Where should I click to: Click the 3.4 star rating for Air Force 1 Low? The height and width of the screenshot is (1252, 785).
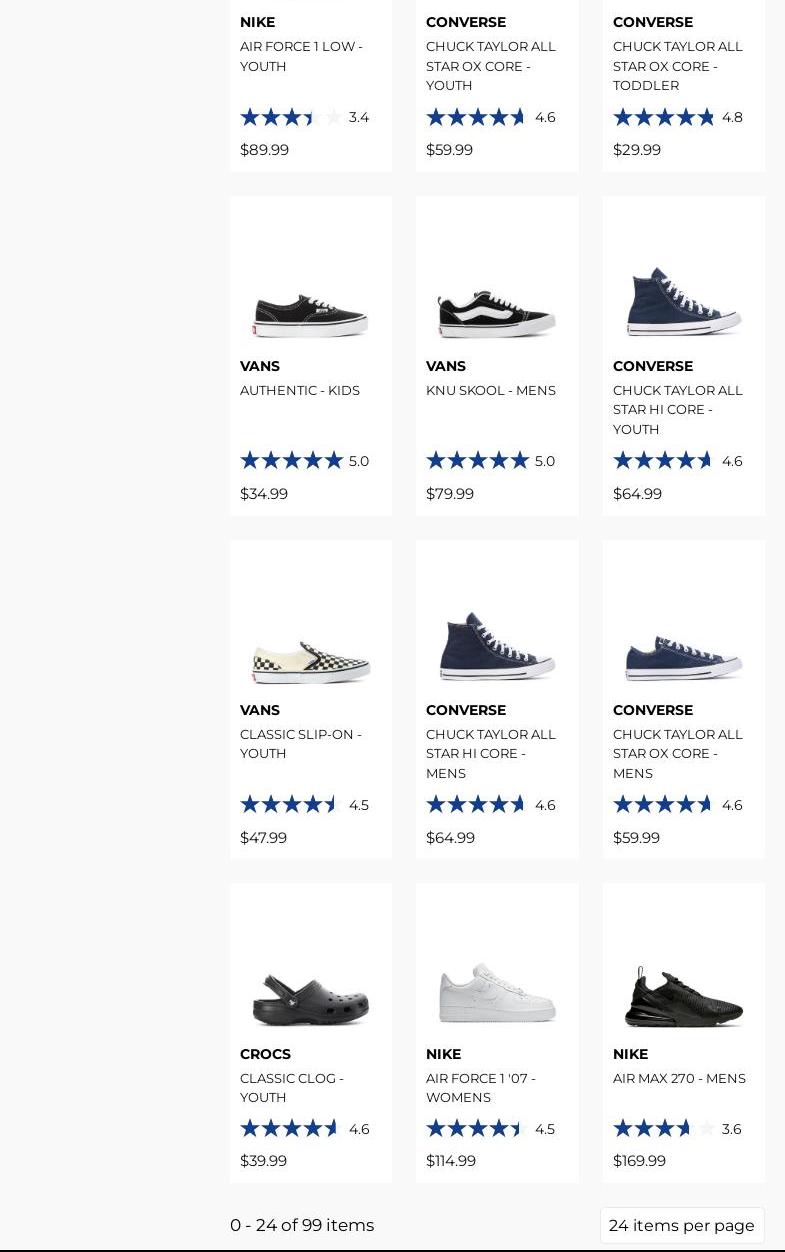coord(304,117)
